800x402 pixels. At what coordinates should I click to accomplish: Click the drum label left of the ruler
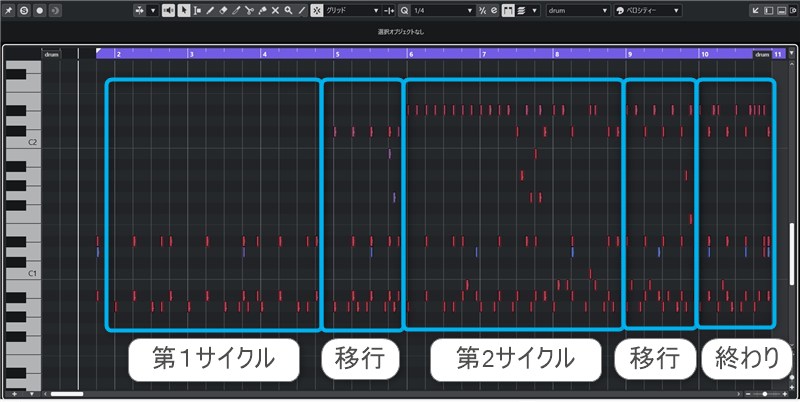coord(51,54)
